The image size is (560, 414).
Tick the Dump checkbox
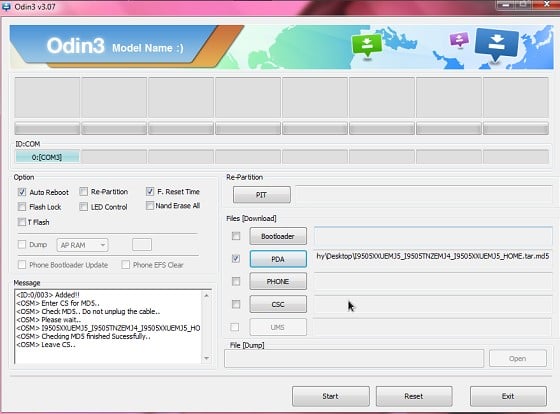tap(22, 245)
